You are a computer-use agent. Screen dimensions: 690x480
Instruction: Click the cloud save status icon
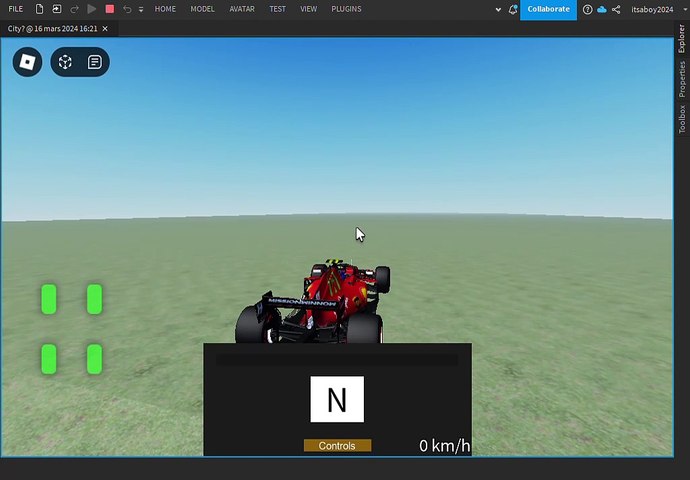[602, 9]
